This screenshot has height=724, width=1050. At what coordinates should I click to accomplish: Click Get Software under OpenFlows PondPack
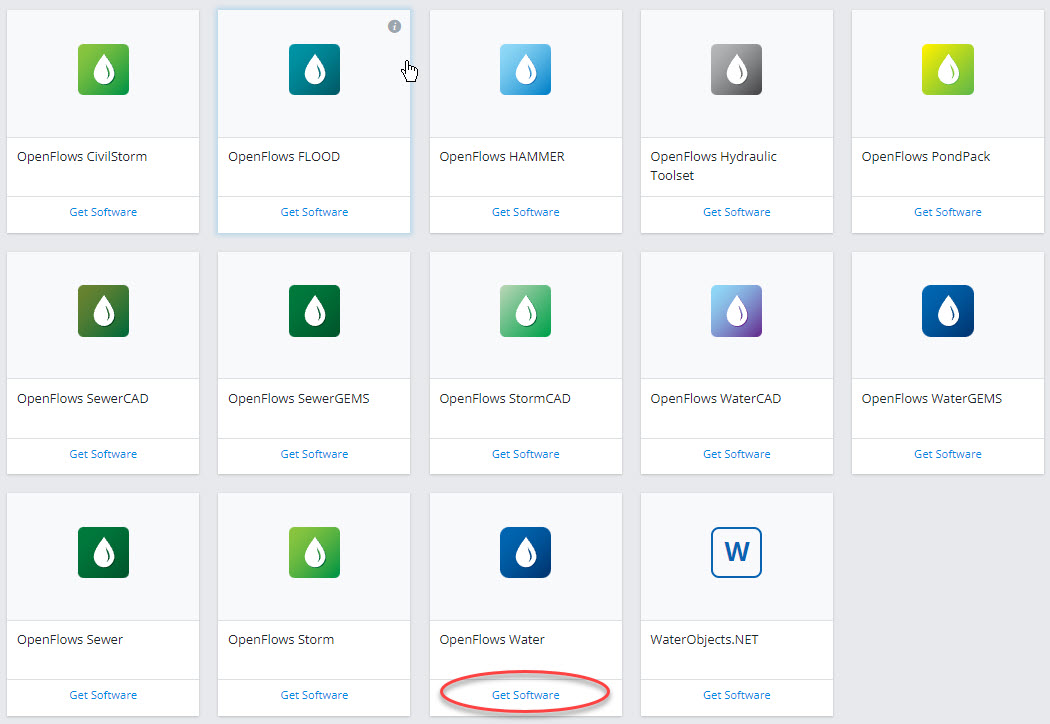pyautogui.click(x=947, y=212)
